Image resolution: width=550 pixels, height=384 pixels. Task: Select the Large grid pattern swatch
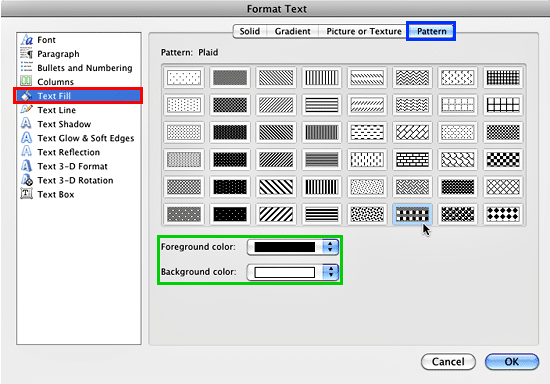pos(503,105)
